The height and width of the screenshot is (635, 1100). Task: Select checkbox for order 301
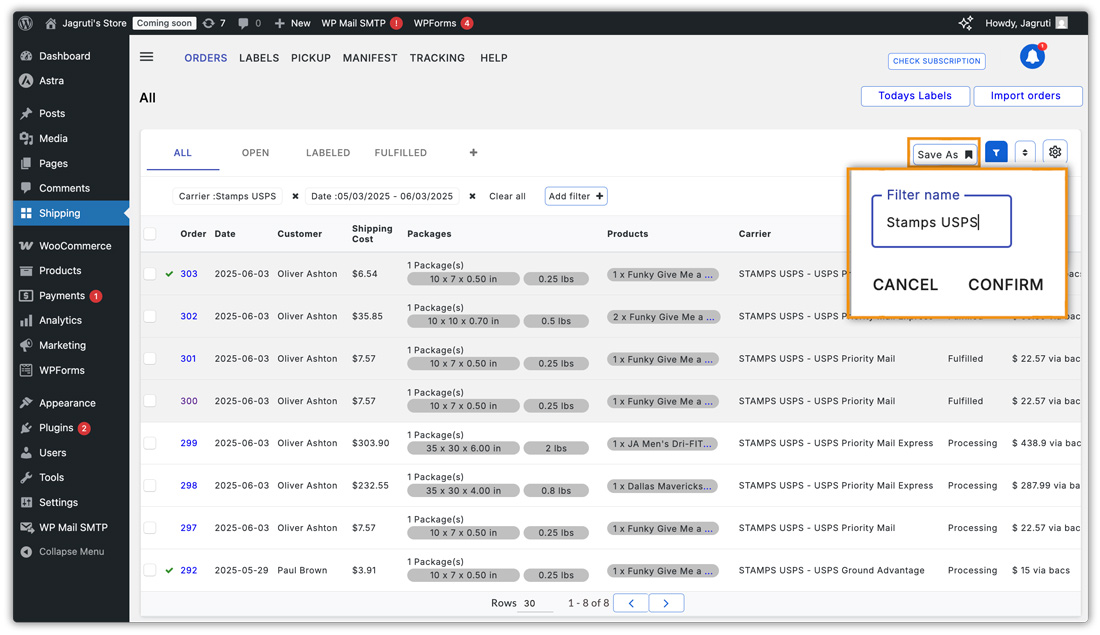150,359
